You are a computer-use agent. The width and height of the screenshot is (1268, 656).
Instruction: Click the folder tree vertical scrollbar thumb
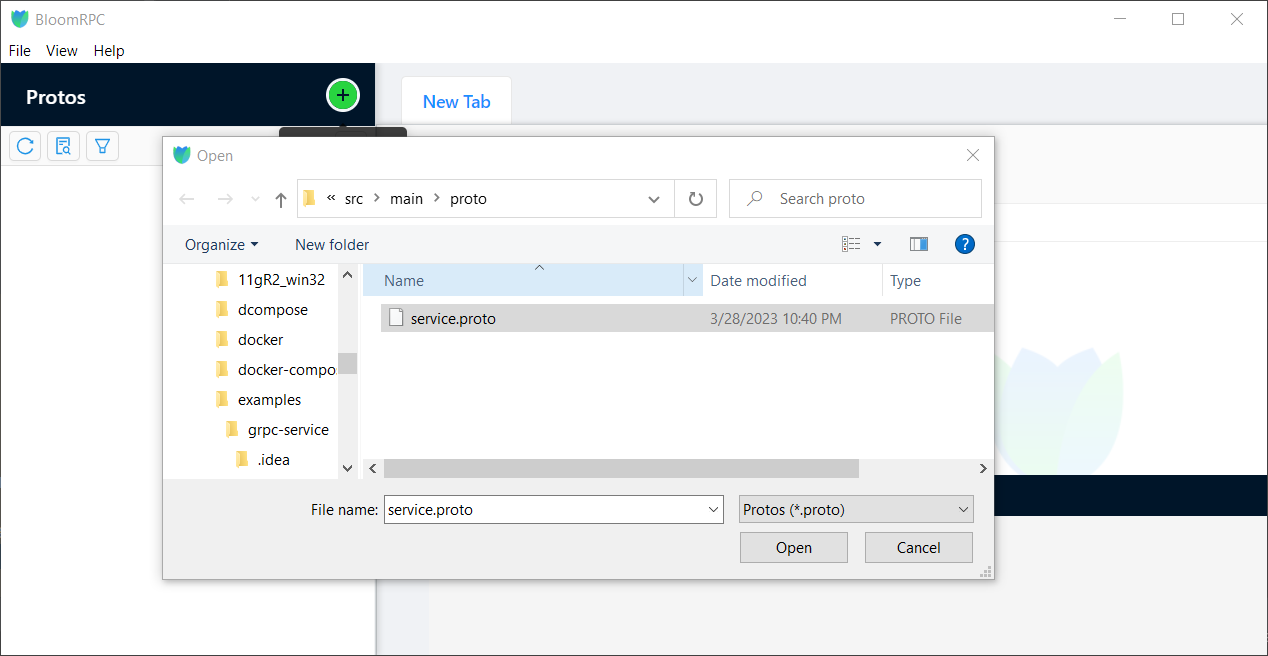pyautogui.click(x=347, y=363)
